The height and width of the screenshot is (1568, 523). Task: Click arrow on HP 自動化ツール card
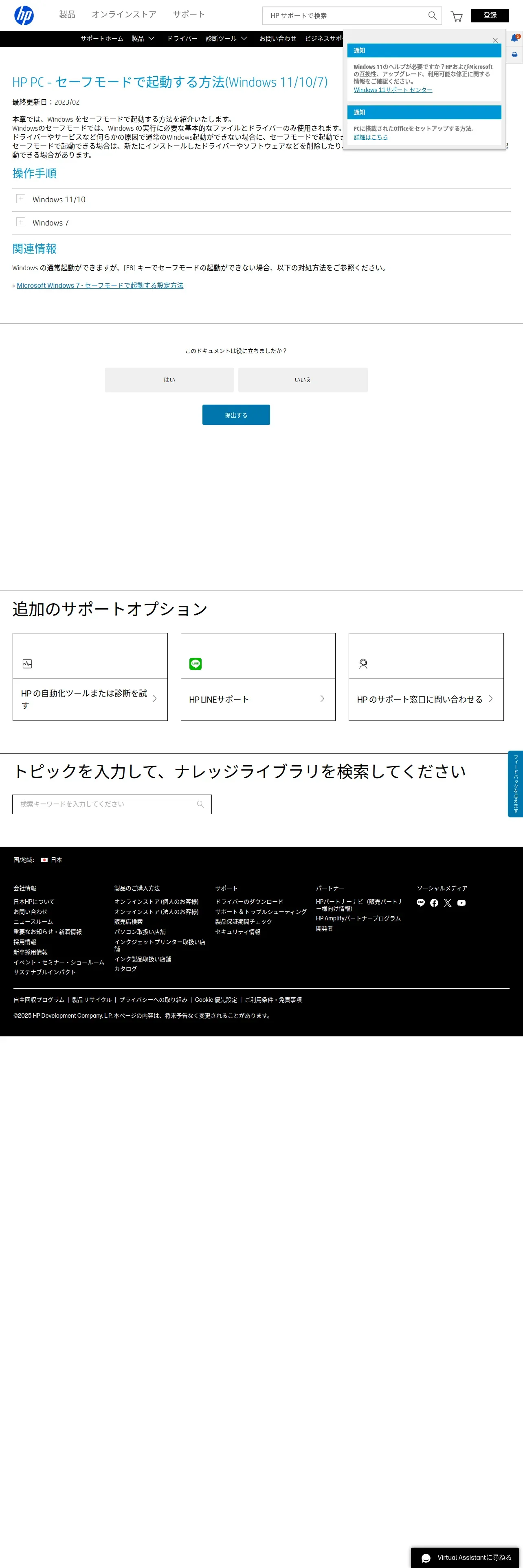(x=155, y=699)
